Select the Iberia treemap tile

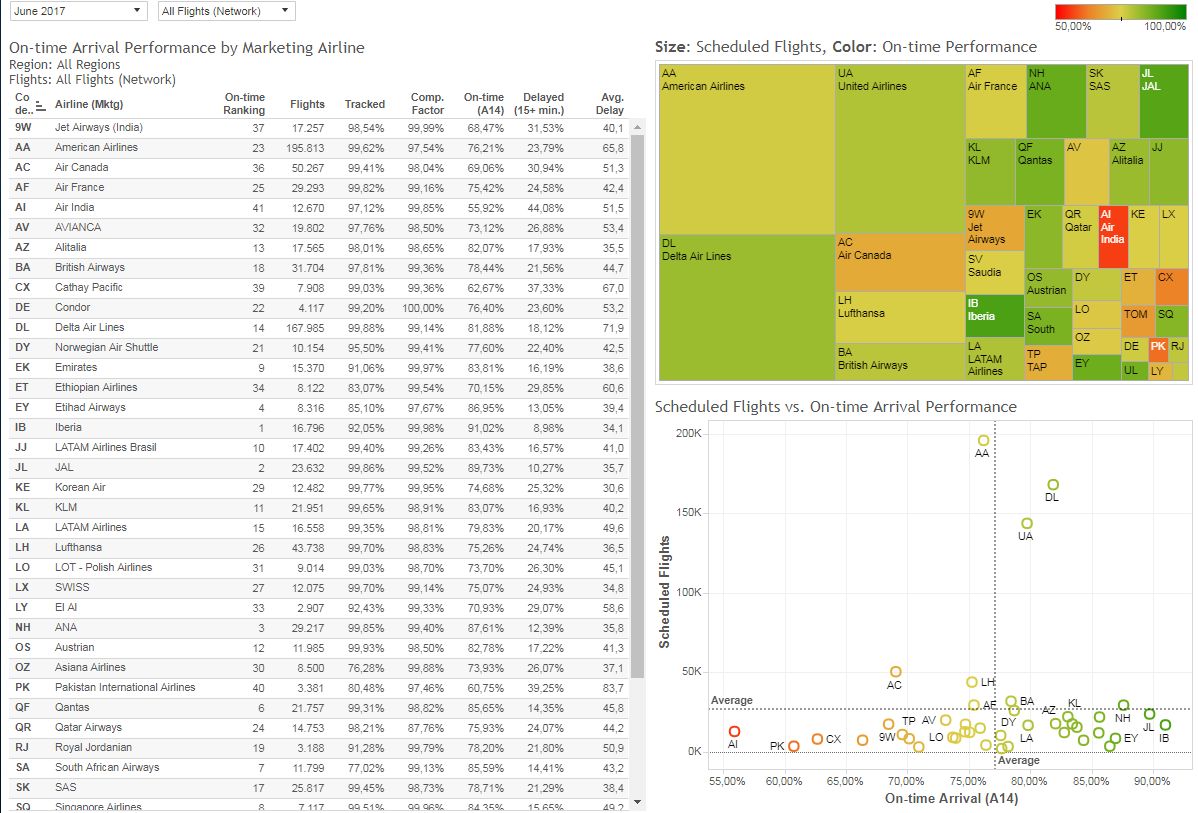[x=995, y=316]
